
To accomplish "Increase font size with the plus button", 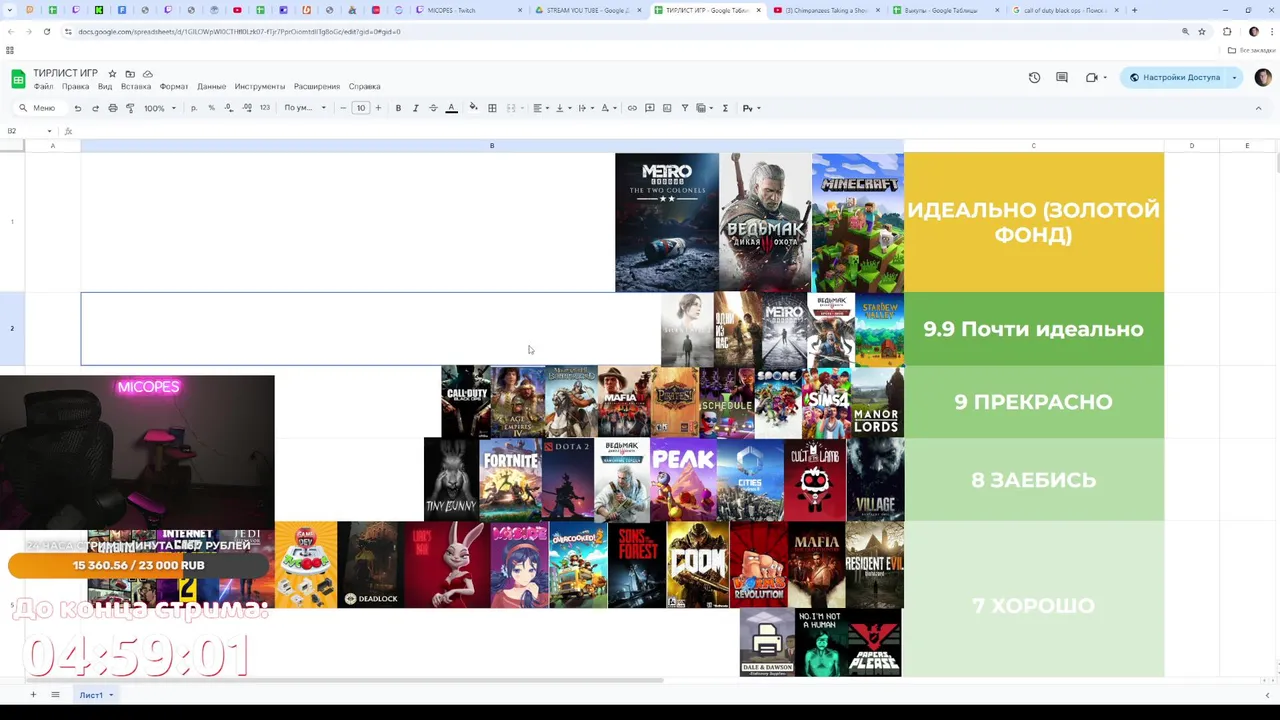I will pos(378,108).
